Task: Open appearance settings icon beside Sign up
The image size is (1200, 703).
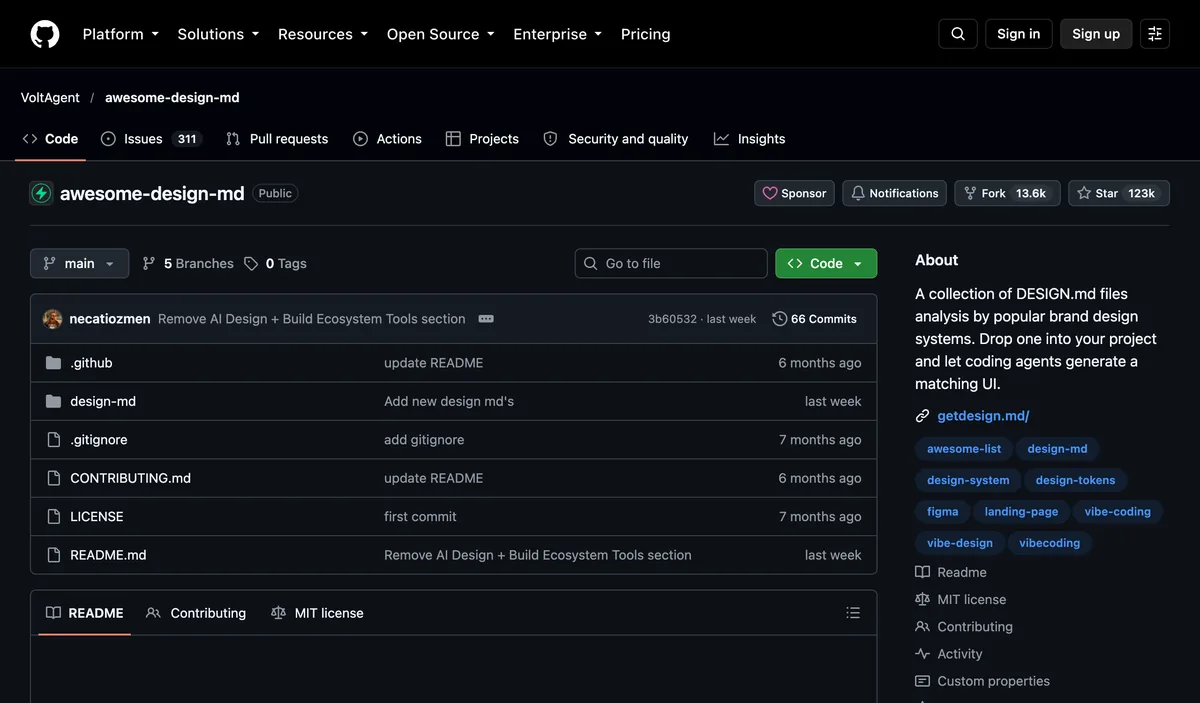Action: 1155,34
